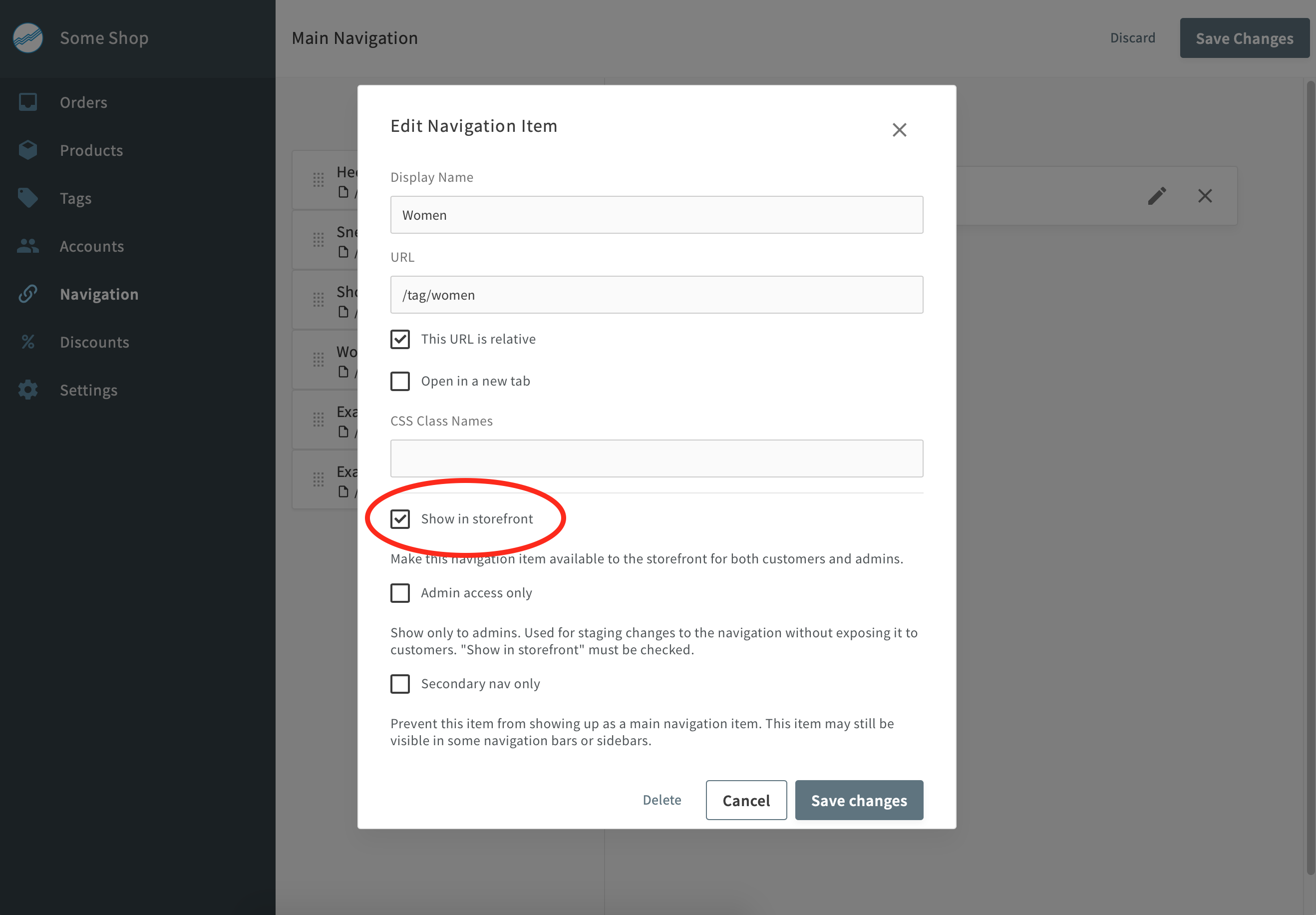Click the Some Shop logo icon
The width and height of the screenshot is (1316, 915).
27,38
